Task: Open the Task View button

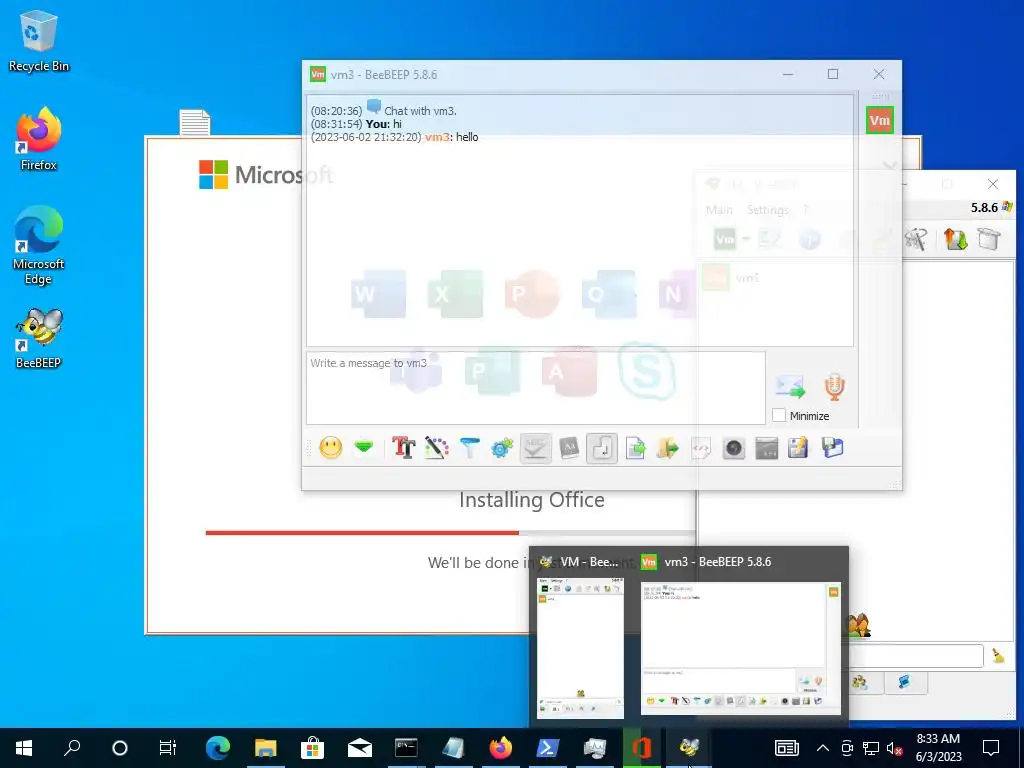Action: (x=167, y=748)
